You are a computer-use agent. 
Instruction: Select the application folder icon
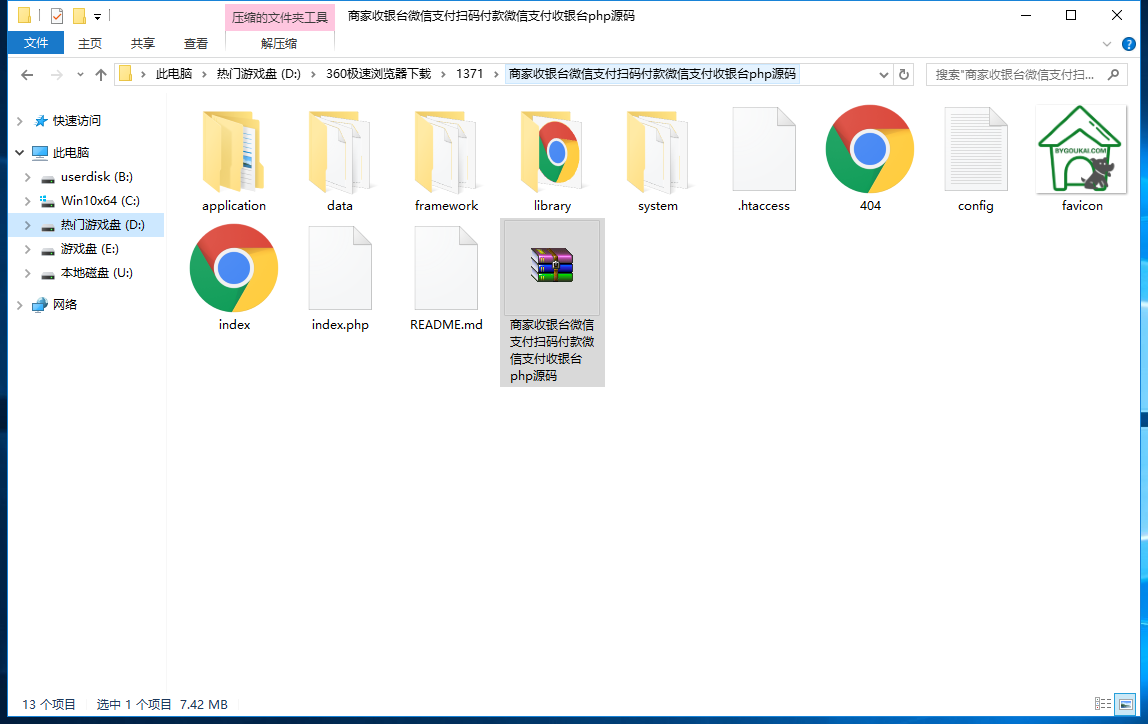pyautogui.click(x=233, y=152)
